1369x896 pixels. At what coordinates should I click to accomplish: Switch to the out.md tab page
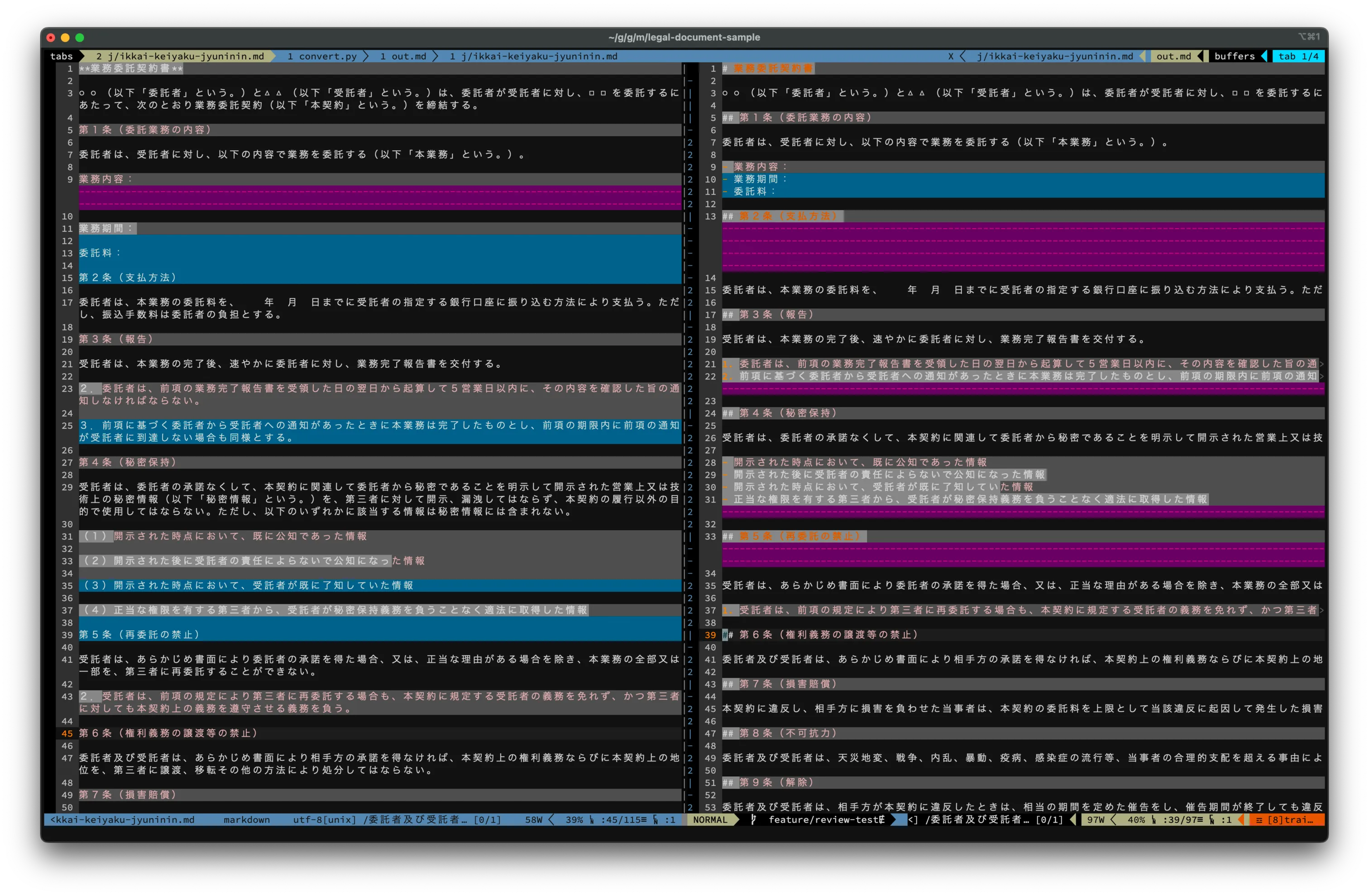point(403,56)
